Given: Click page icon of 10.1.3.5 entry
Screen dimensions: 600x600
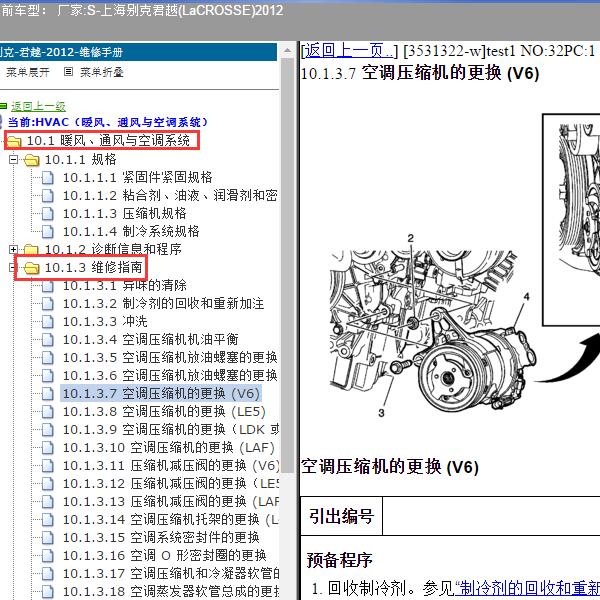Looking at the screenshot, I should [x=47, y=358].
